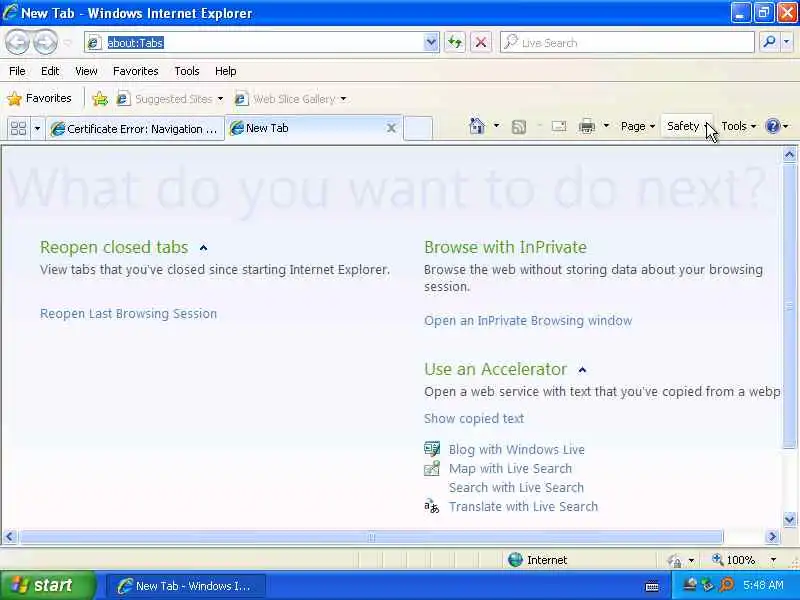800x600 pixels.
Task: Open the Safety command menu
Action: pyautogui.click(x=687, y=126)
